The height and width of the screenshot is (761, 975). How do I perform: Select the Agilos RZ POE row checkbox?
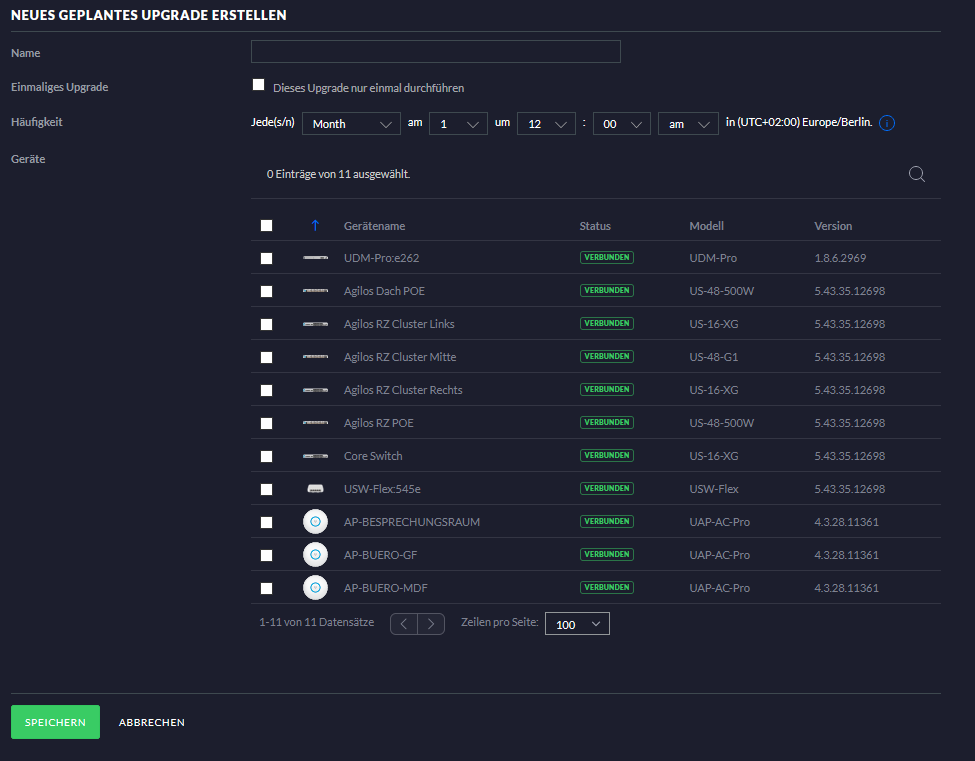pyautogui.click(x=266, y=423)
